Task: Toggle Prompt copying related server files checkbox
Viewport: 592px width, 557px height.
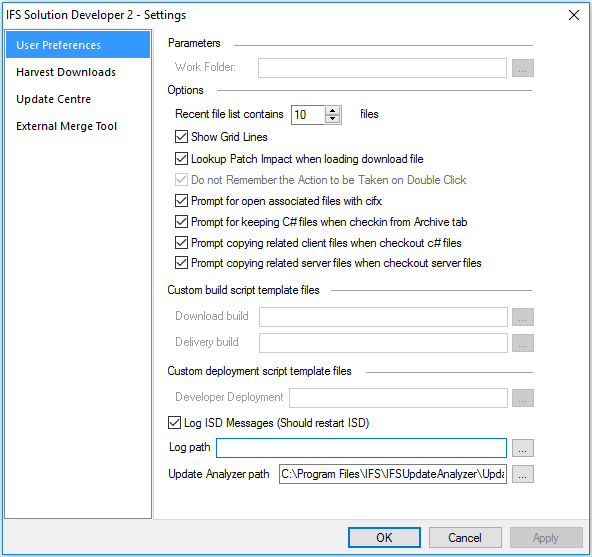Action: click(x=181, y=263)
